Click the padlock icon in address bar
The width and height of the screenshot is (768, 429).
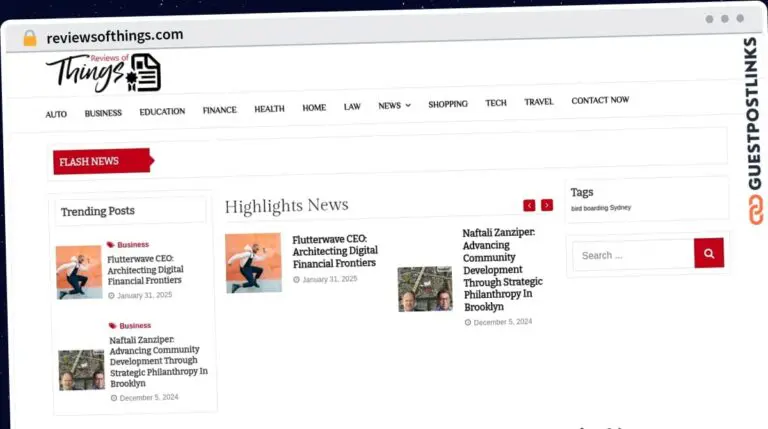click(x=29, y=38)
